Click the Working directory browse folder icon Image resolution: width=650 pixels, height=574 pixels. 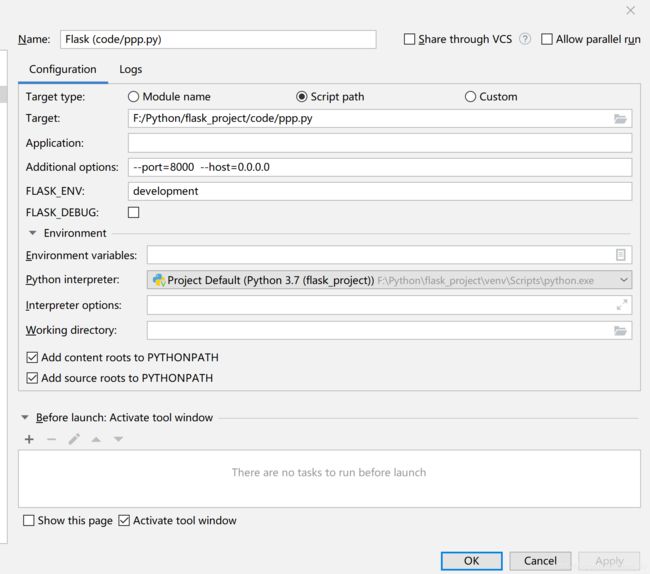620,331
